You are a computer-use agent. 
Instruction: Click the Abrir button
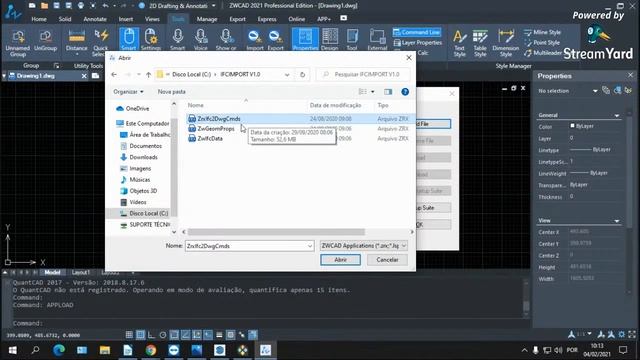340,260
